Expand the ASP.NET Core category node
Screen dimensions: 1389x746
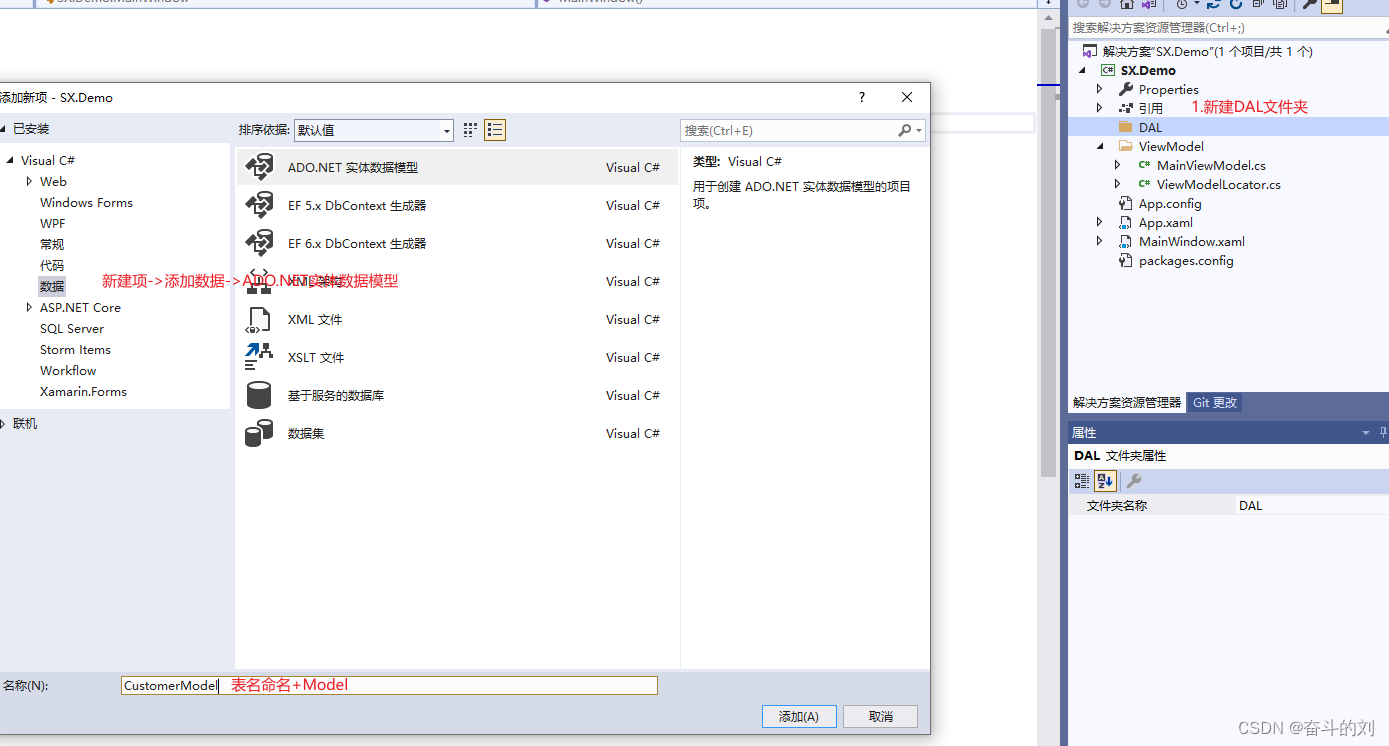tap(30, 307)
